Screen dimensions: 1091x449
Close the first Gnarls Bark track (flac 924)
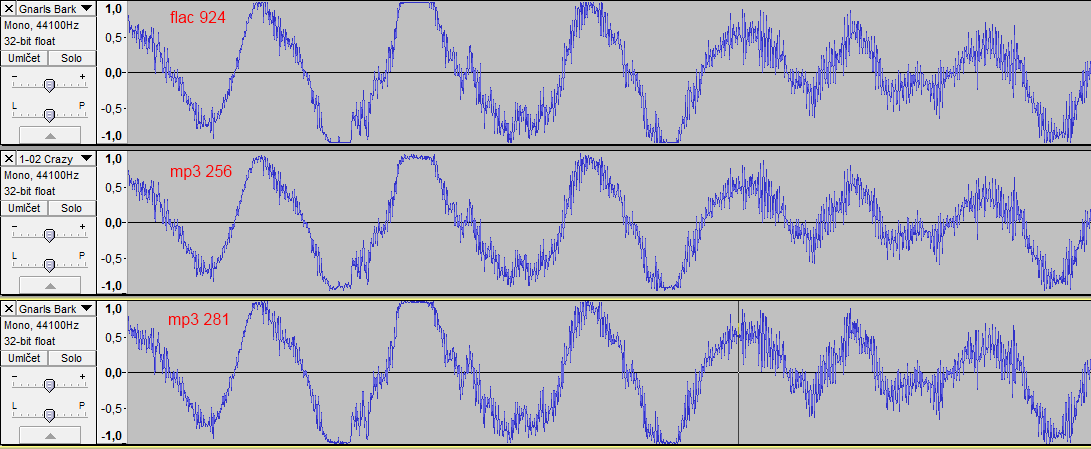coord(8,8)
